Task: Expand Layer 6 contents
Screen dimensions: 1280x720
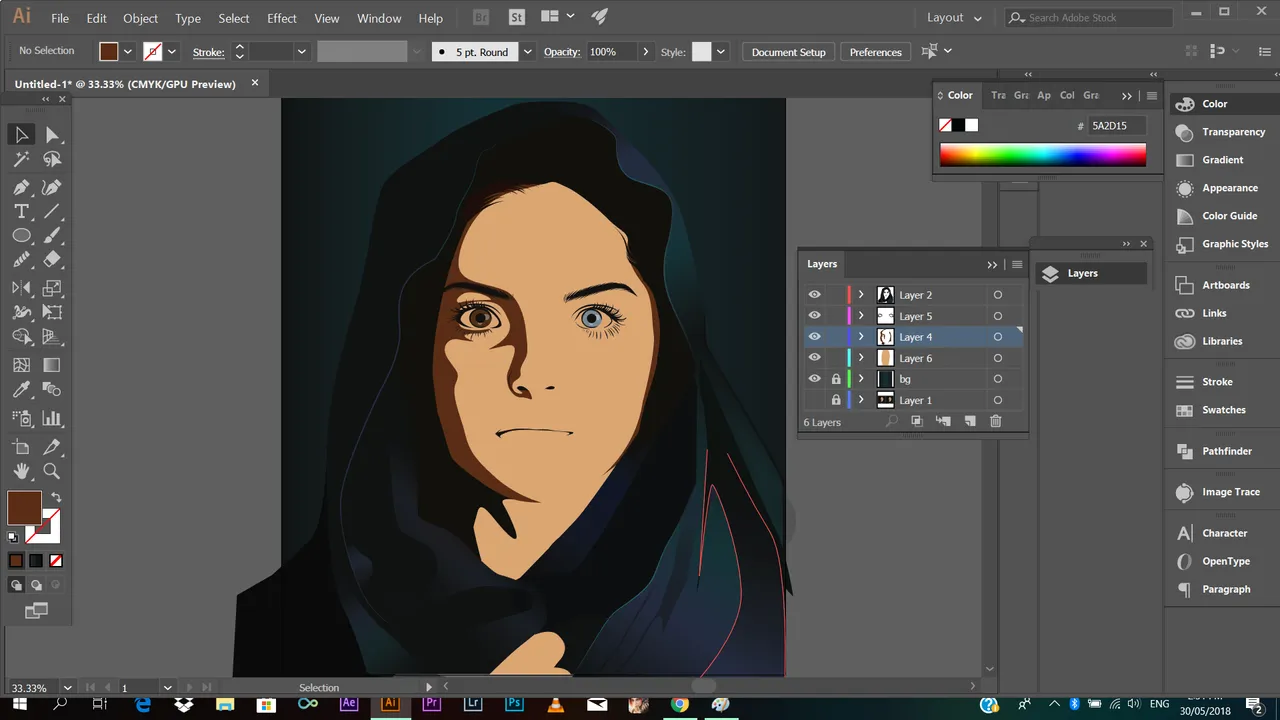Action: tap(861, 358)
